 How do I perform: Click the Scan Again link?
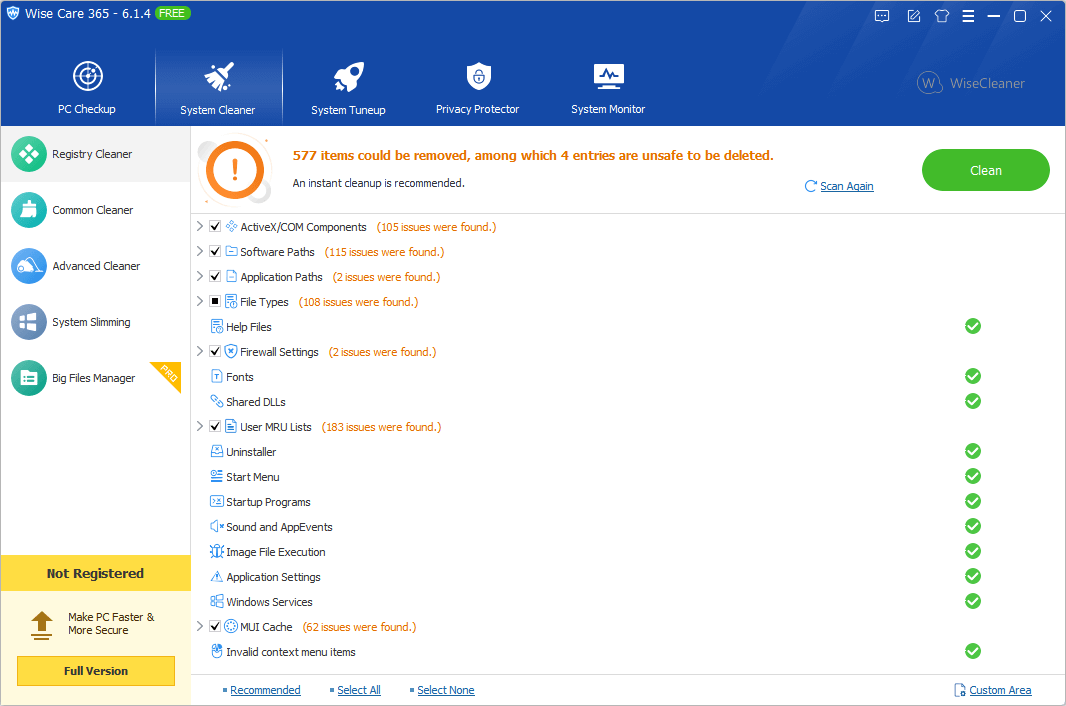tap(846, 186)
